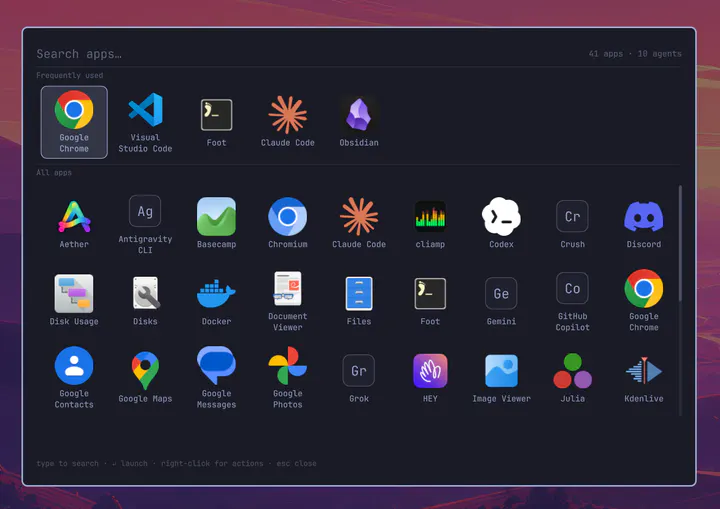The image size is (720, 509).
Task: Click the "type to search" footer hint
Action: 68,463
